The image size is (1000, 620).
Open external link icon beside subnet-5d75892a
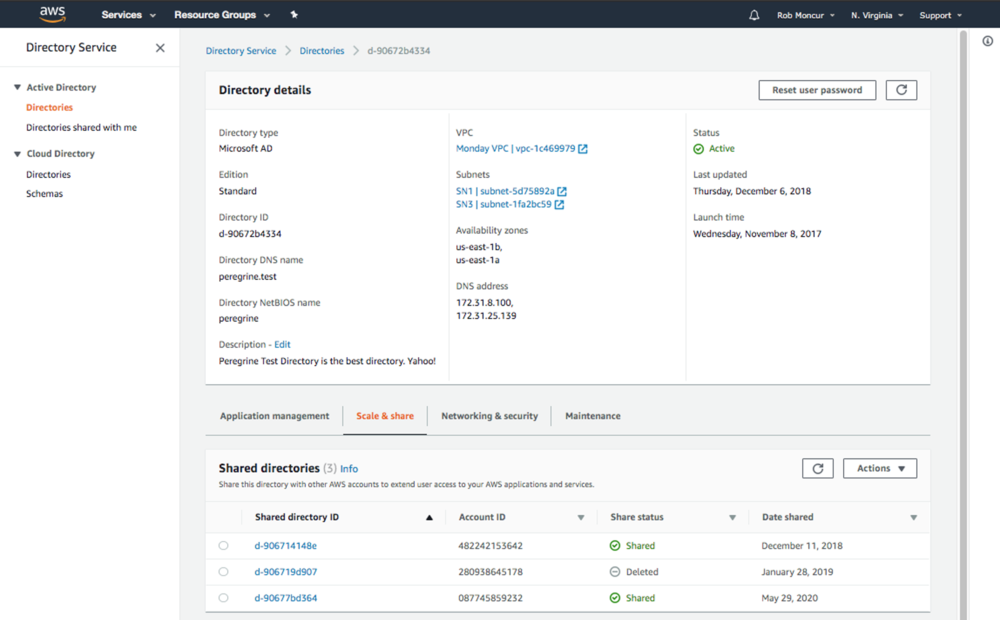click(x=562, y=191)
